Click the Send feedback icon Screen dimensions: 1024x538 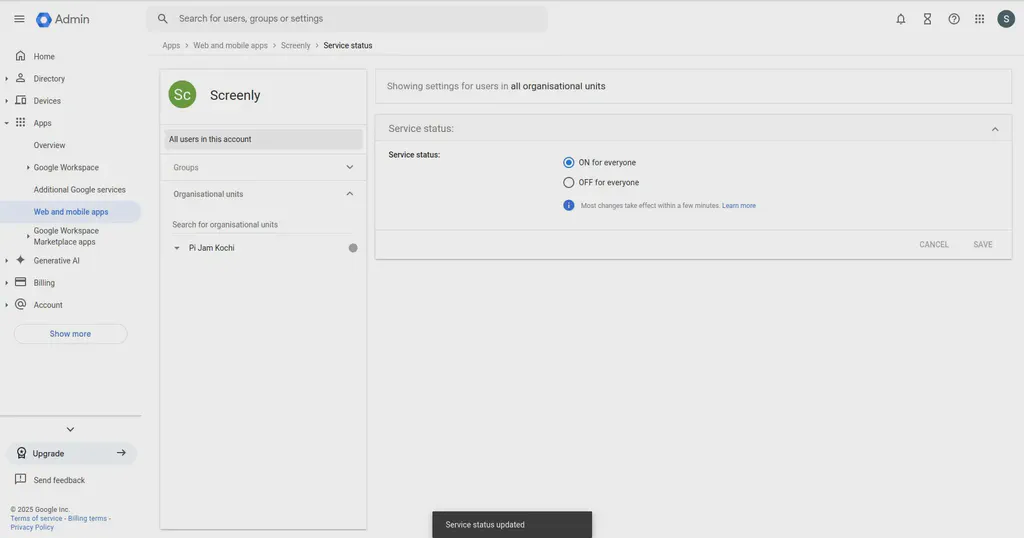pyautogui.click(x=20, y=479)
